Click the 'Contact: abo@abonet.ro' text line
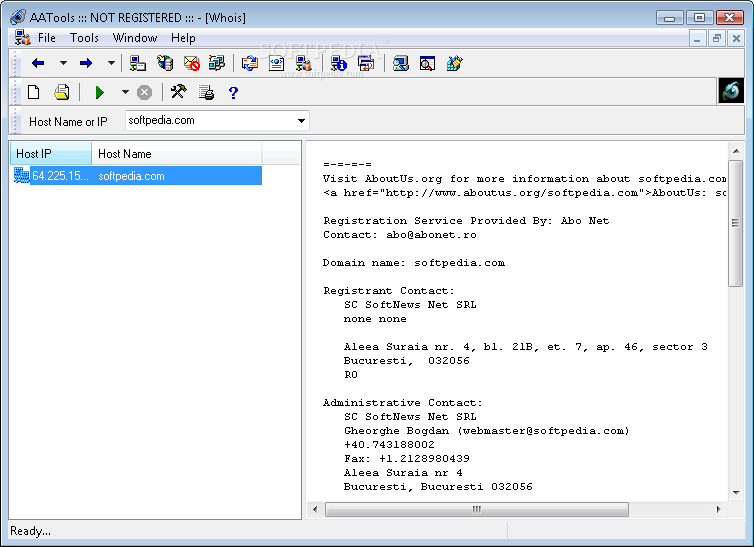Viewport: 754px width, 547px height. tap(400, 235)
